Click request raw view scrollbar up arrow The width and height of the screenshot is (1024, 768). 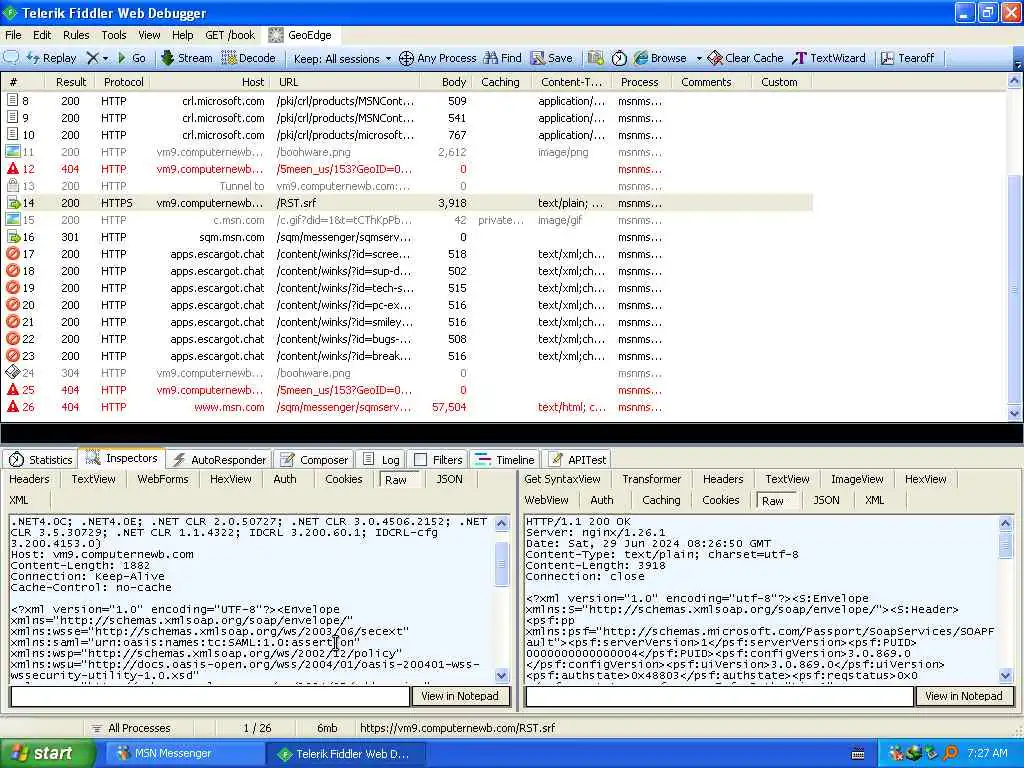point(502,522)
